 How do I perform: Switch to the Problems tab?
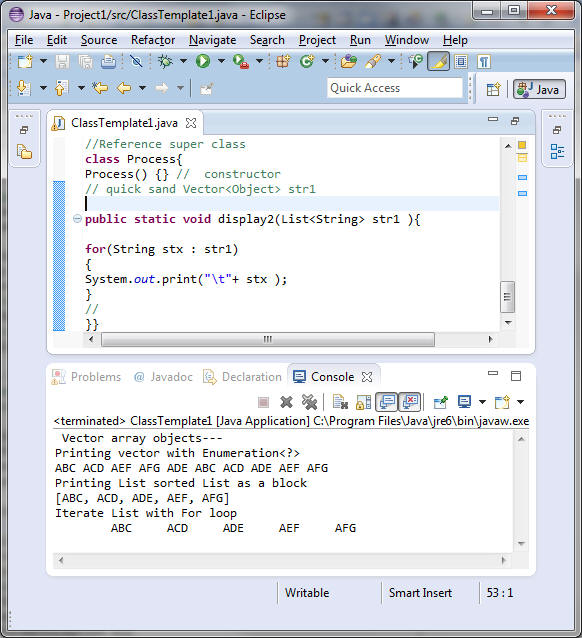(x=86, y=377)
